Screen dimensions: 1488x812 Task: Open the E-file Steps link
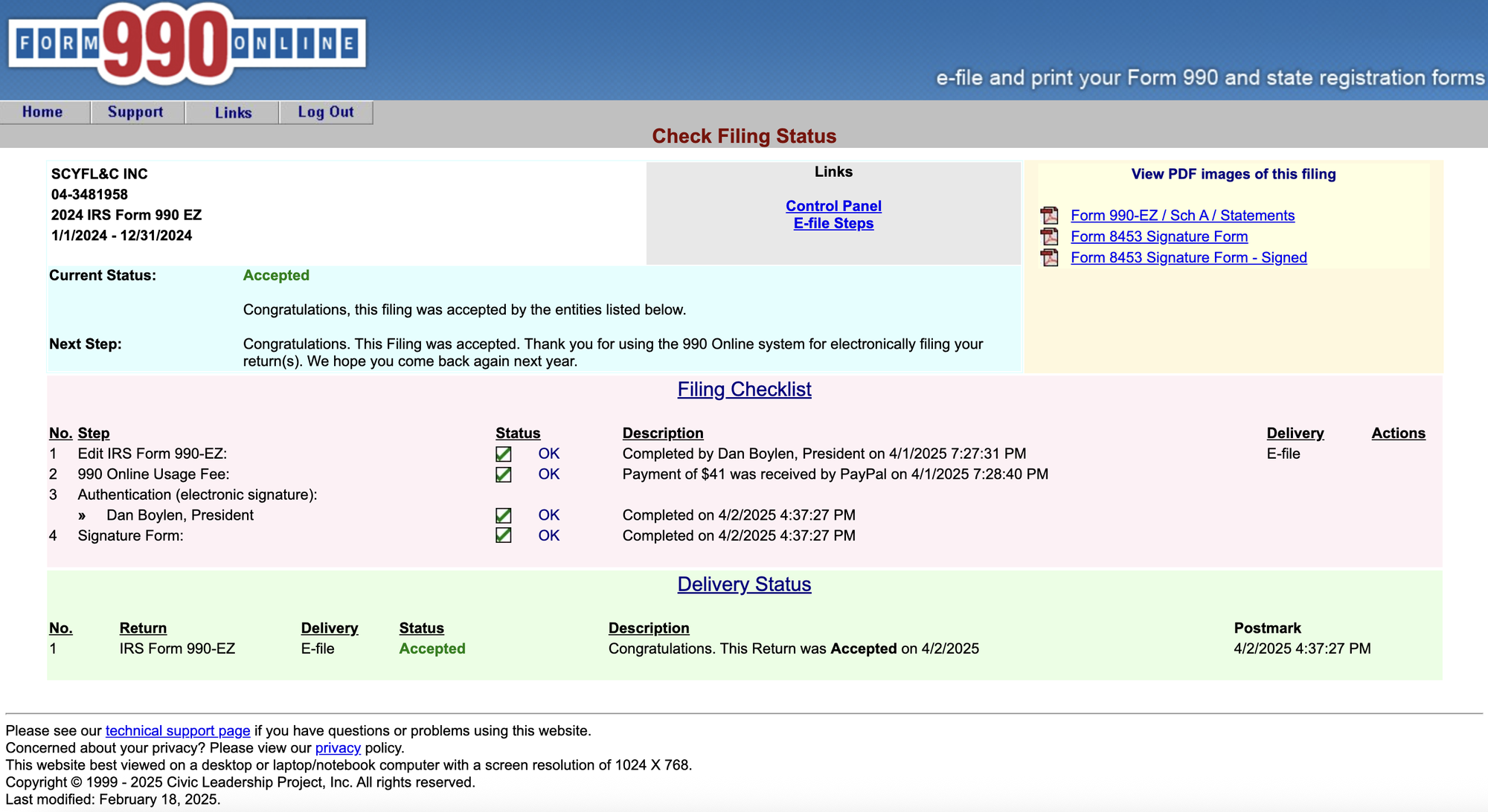(833, 223)
